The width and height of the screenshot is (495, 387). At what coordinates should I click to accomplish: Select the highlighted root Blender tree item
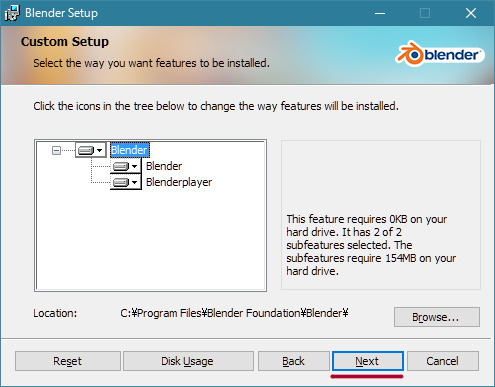[x=130, y=150]
